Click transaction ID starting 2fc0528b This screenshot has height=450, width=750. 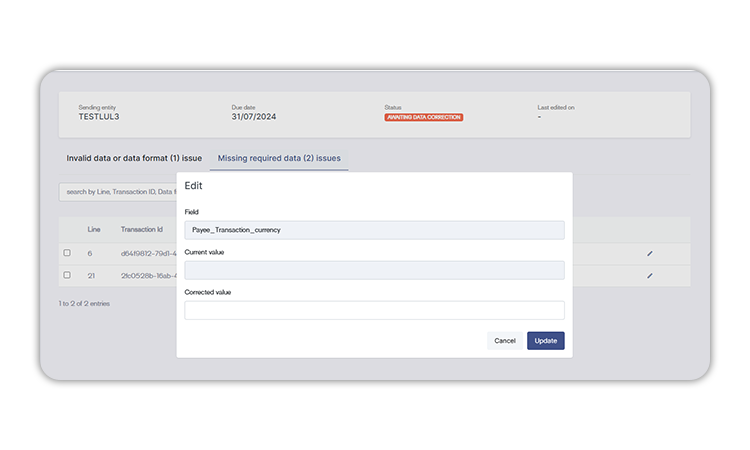click(x=148, y=275)
